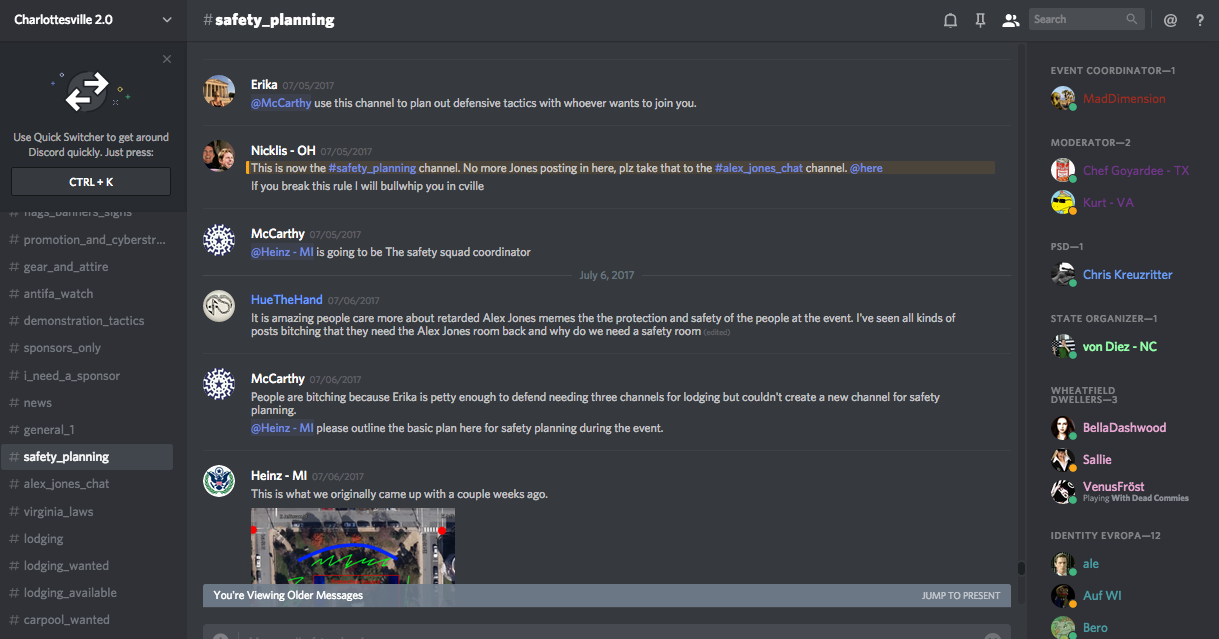The image size is (1219, 639).
Task: Toggle the member list icon
Action: coord(1010,20)
